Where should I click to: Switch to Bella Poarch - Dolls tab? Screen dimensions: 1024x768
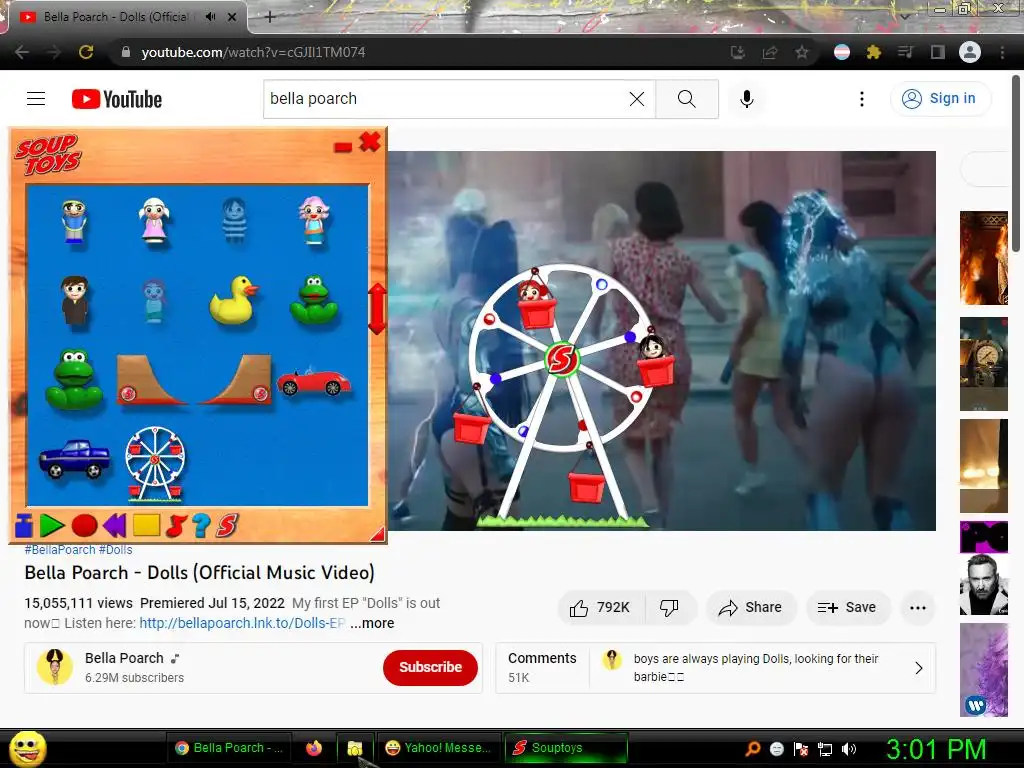click(x=124, y=17)
